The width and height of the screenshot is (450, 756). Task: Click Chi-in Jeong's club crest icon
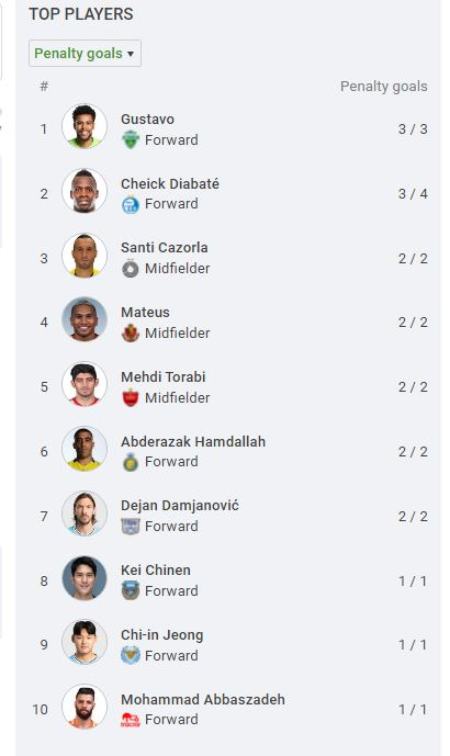point(130,655)
